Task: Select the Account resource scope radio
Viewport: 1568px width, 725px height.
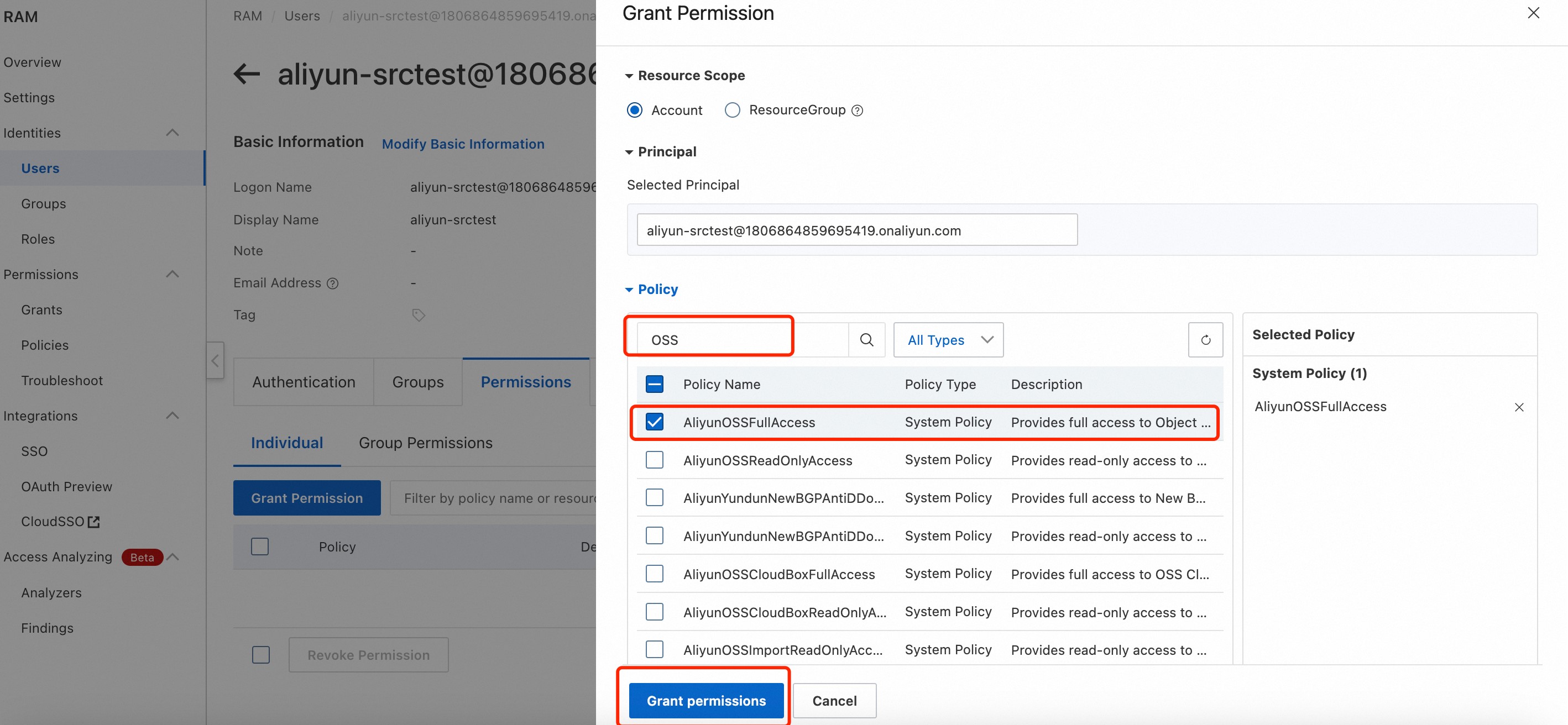Action: pyautogui.click(x=634, y=110)
